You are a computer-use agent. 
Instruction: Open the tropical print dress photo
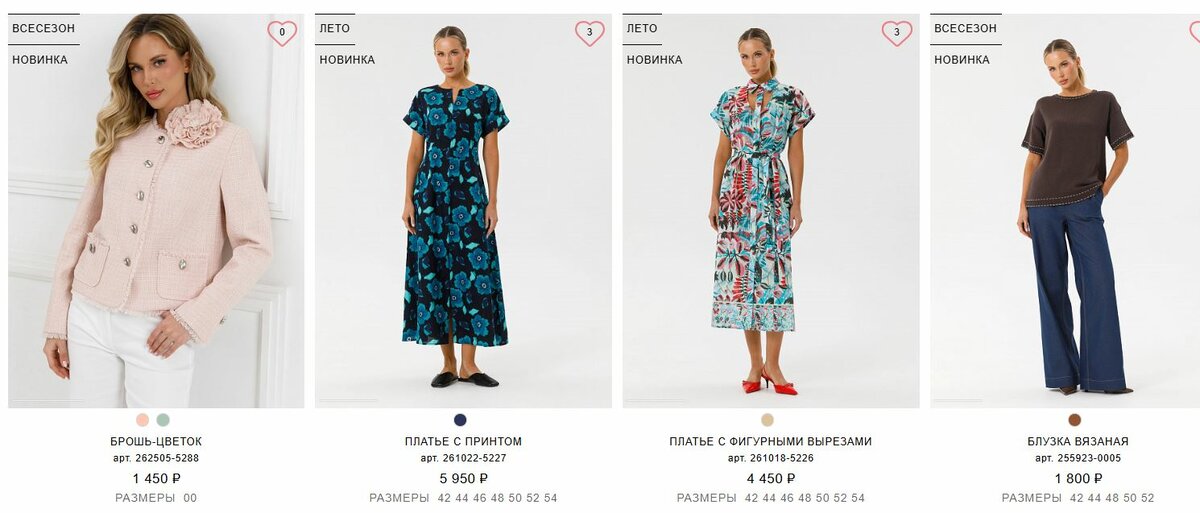click(771, 211)
